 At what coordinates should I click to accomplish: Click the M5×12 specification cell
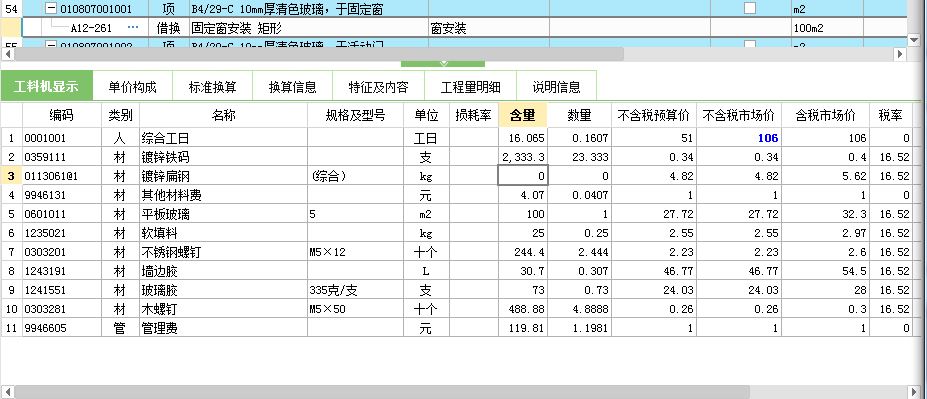[x=355, y=252]
